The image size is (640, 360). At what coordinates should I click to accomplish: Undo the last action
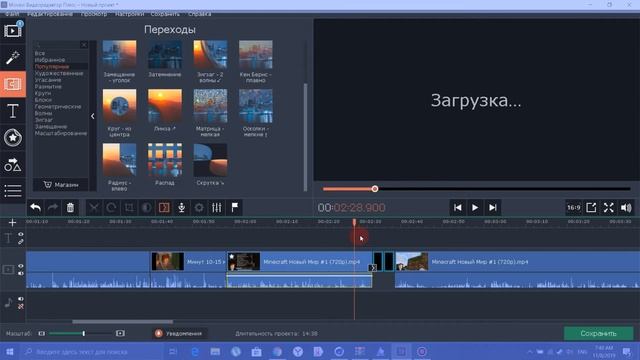36,208
